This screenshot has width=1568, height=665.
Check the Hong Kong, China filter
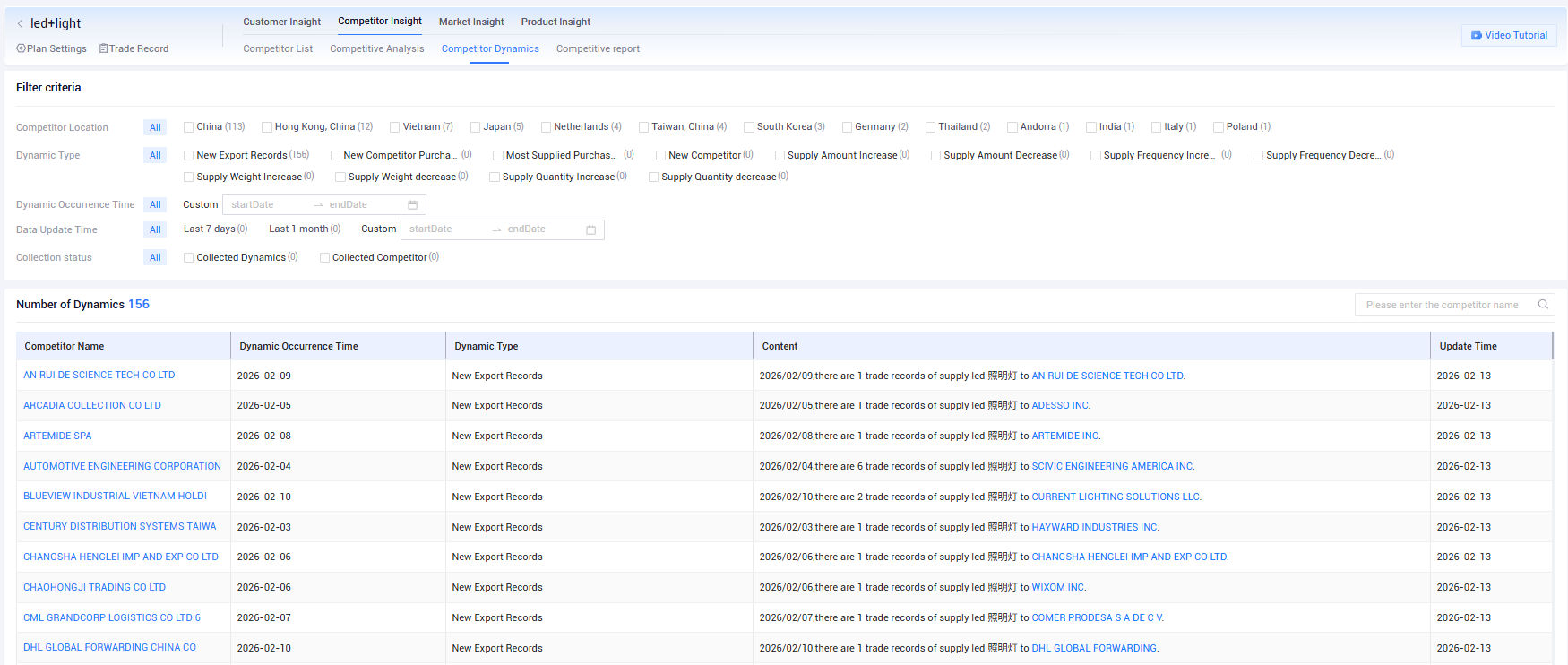267,127
